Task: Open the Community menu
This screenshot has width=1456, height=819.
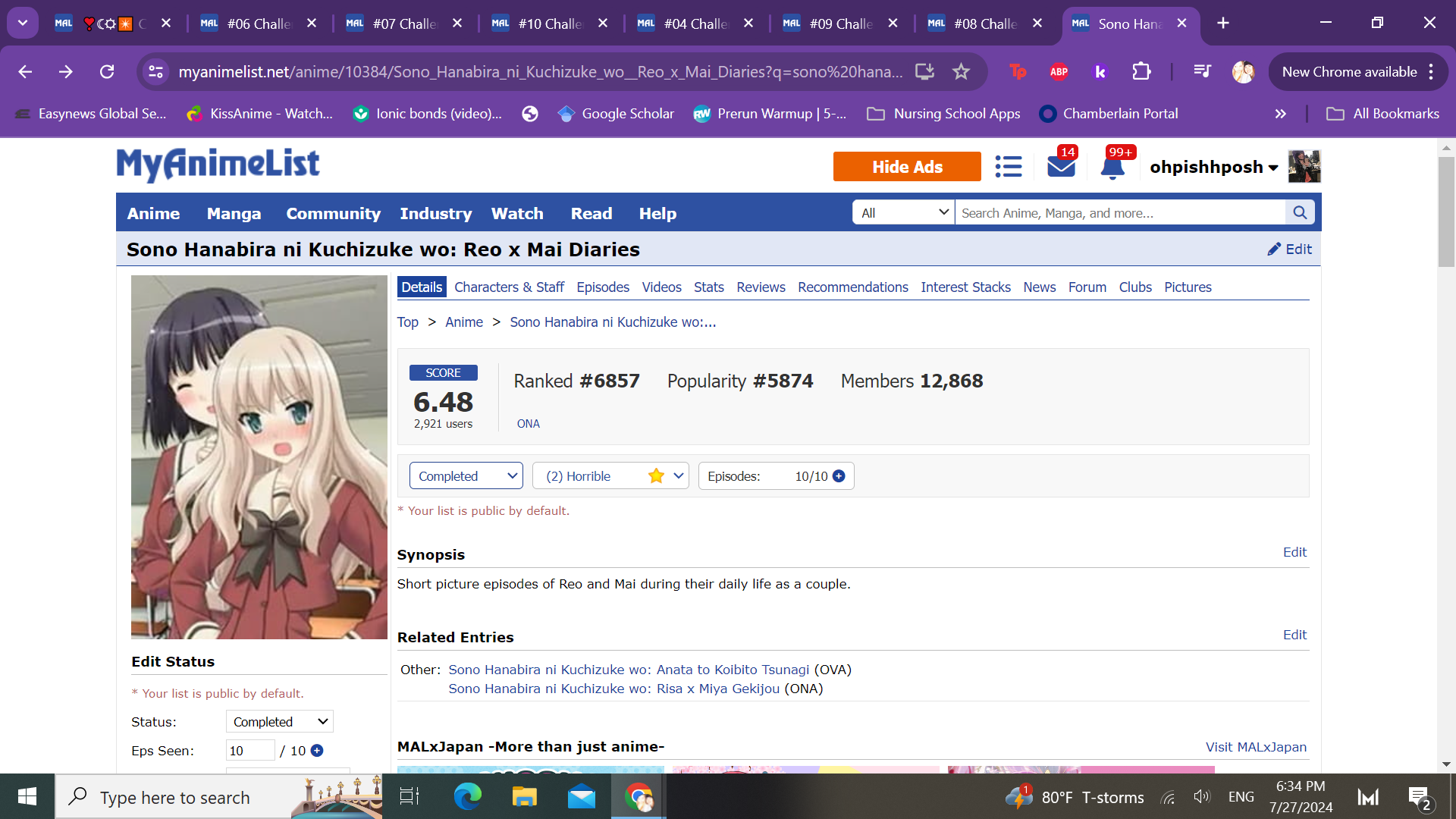Action: click(x=333, y=213)
